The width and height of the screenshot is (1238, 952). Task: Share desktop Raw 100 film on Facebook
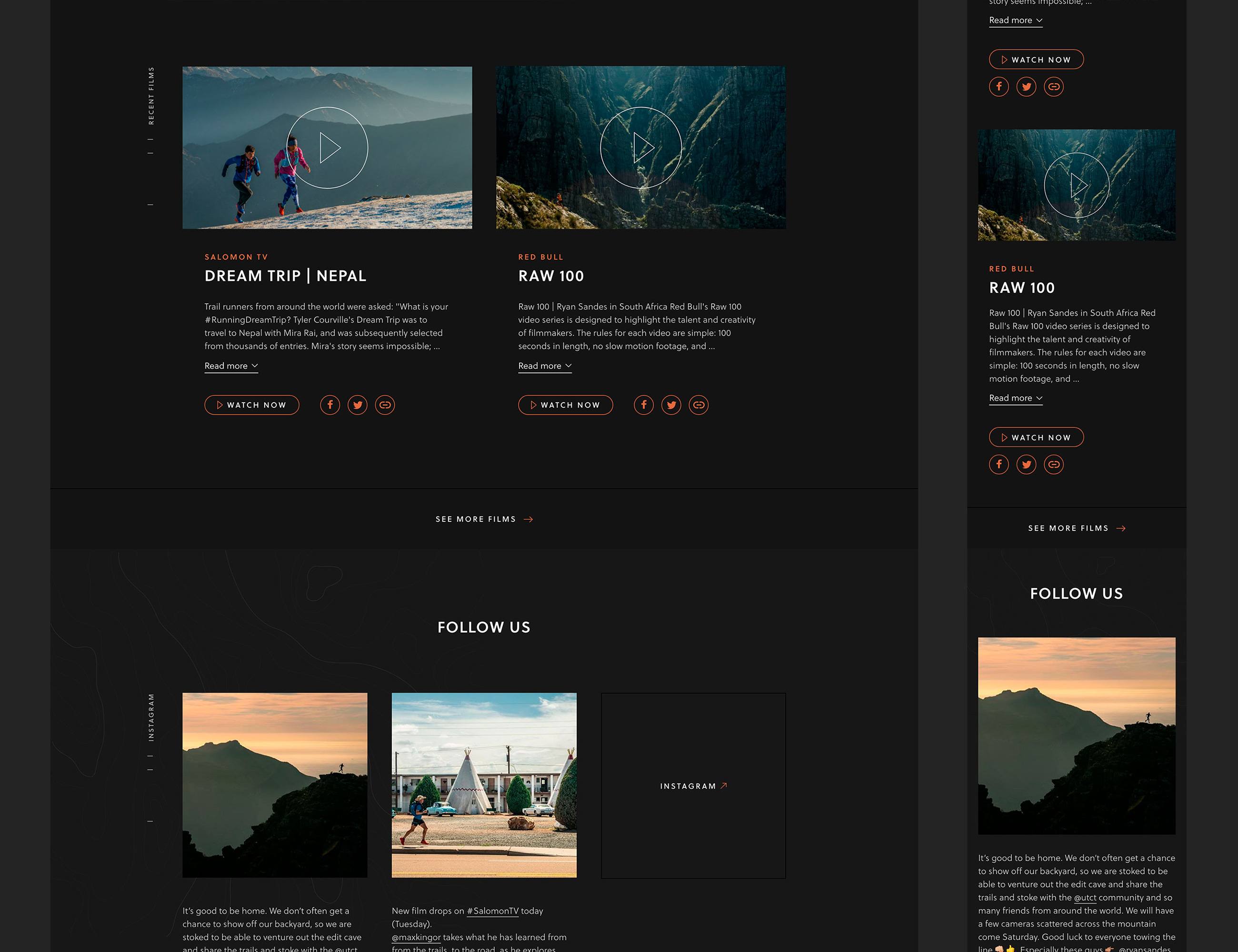[644, 405]
